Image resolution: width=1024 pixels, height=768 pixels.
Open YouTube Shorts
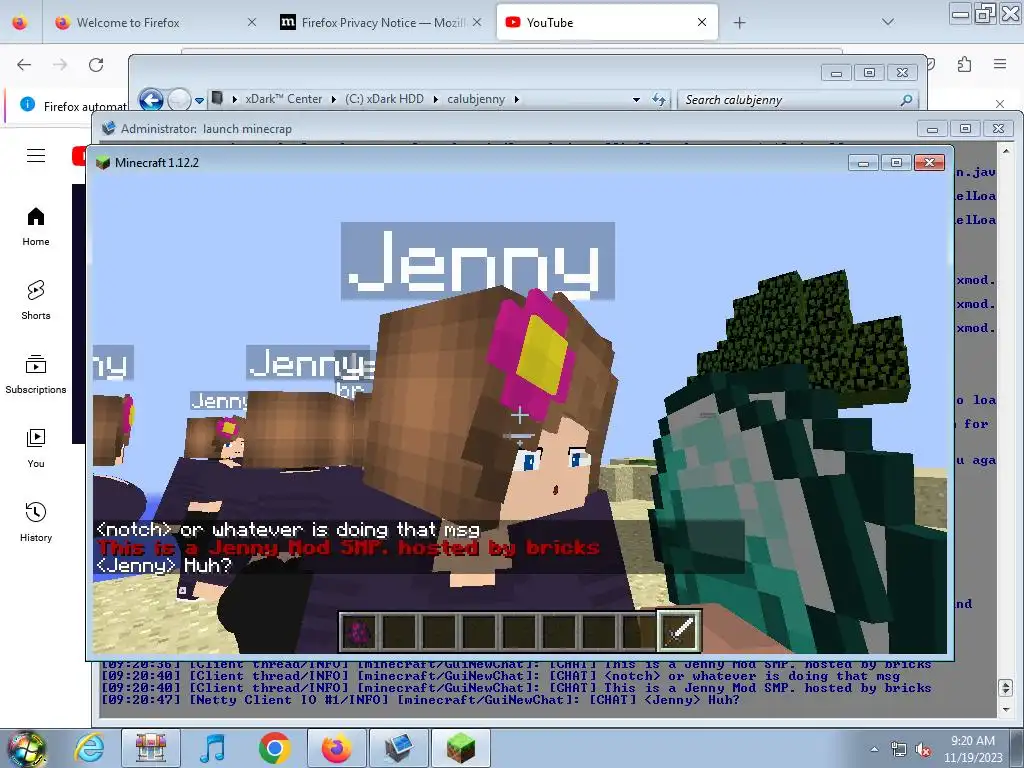coord(36,300)
